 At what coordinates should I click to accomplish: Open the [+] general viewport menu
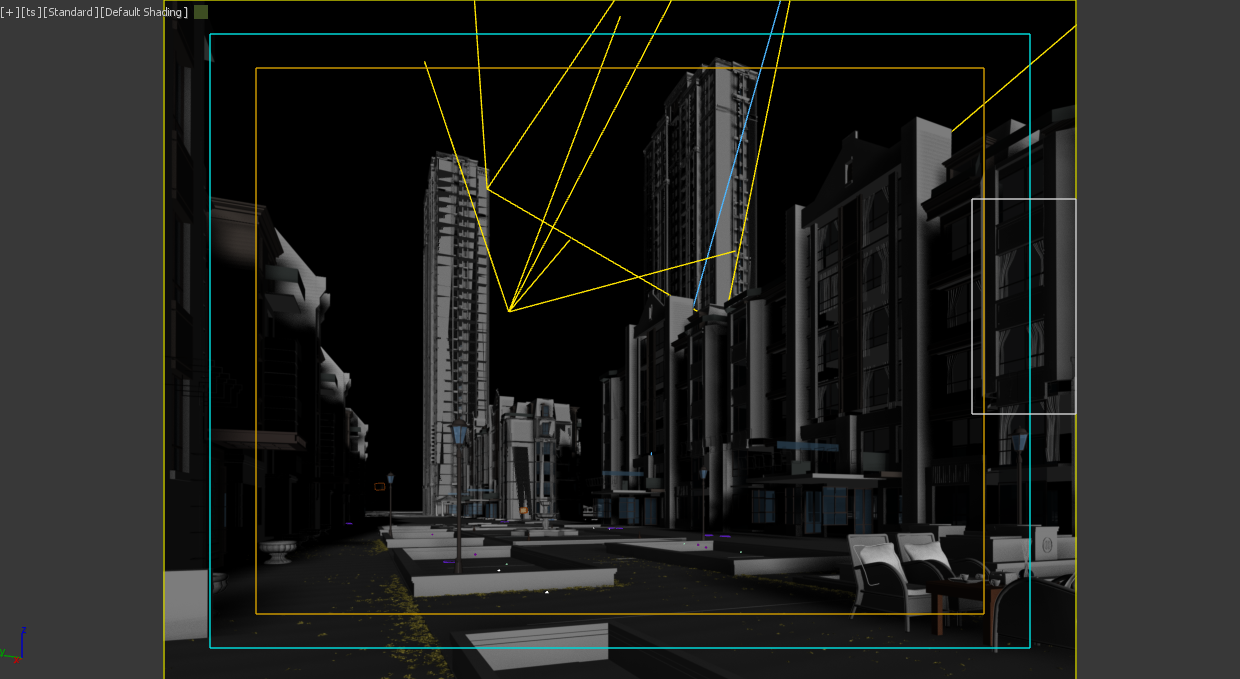10,12
